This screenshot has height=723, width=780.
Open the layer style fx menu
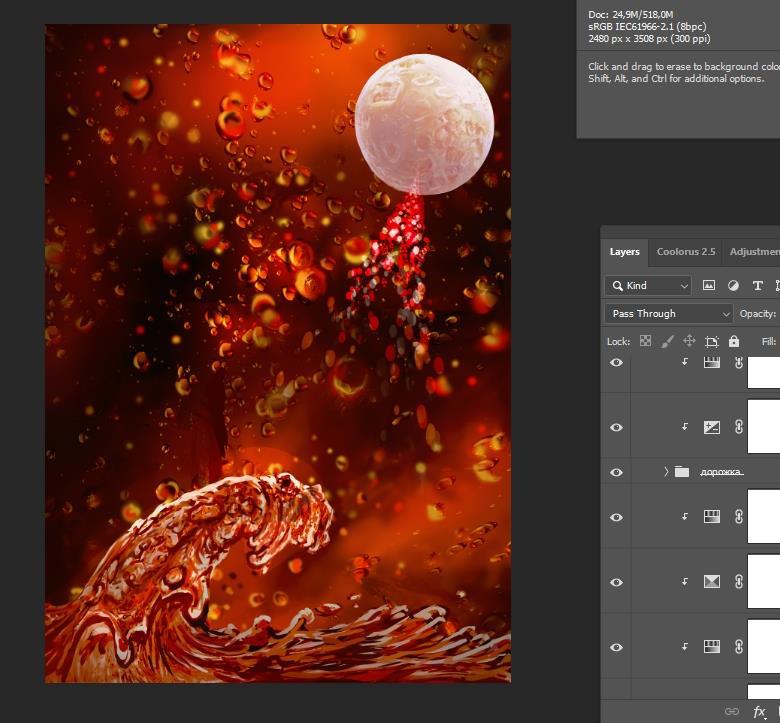(759, 711)
